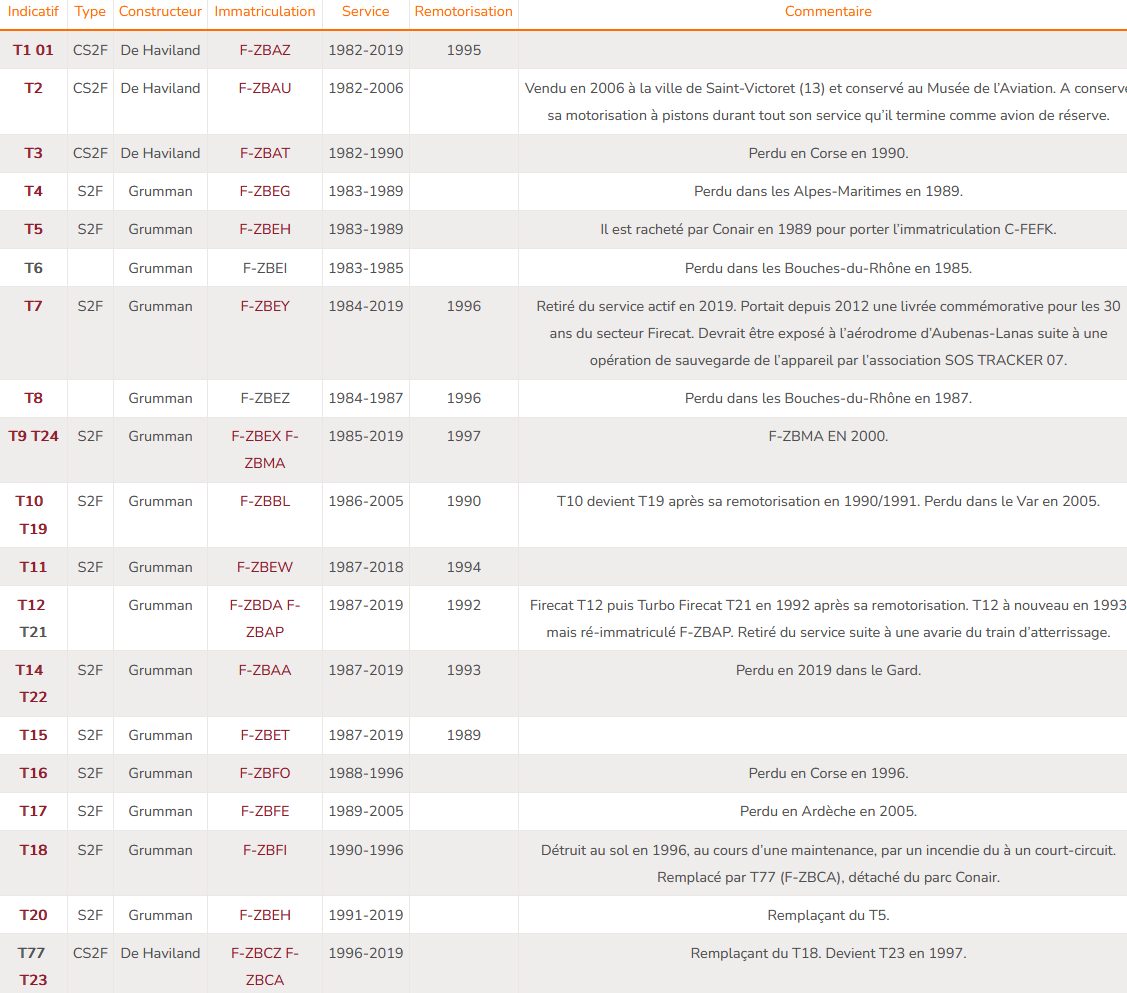Viewport: 1127px width, 993px height.
Task: Open the T4 indicatif link
Action: [x=33, y=191]
